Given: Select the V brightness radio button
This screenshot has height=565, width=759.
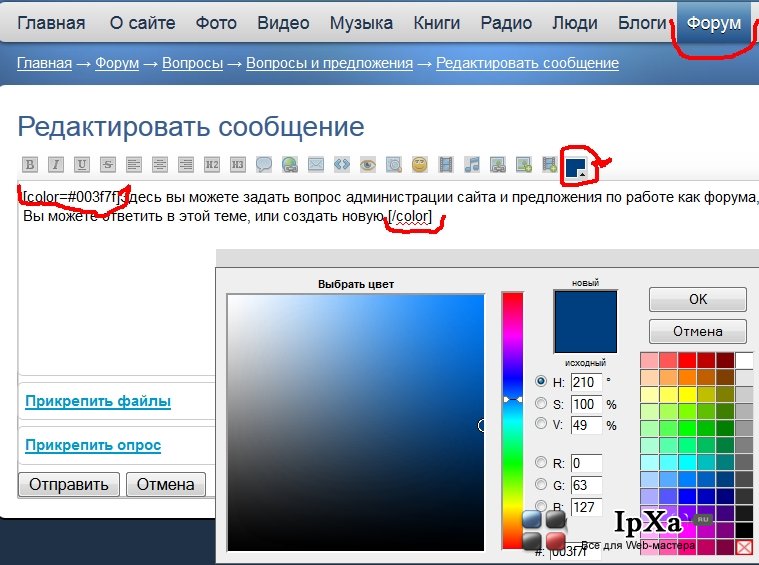Looking at the screenshot, I should click(x=541, y=424).
